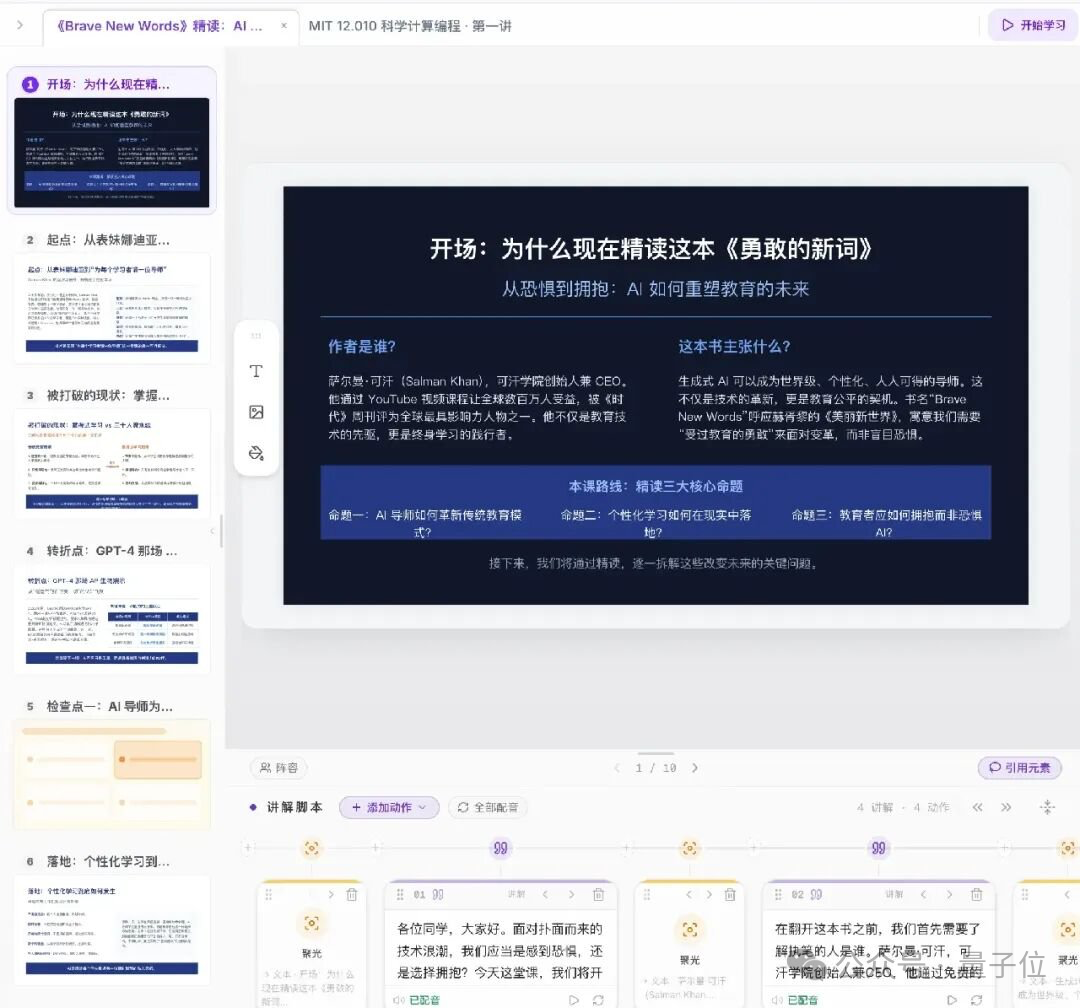
Task: Open the 添加动作 dropdown
Action: pos(389,807)
